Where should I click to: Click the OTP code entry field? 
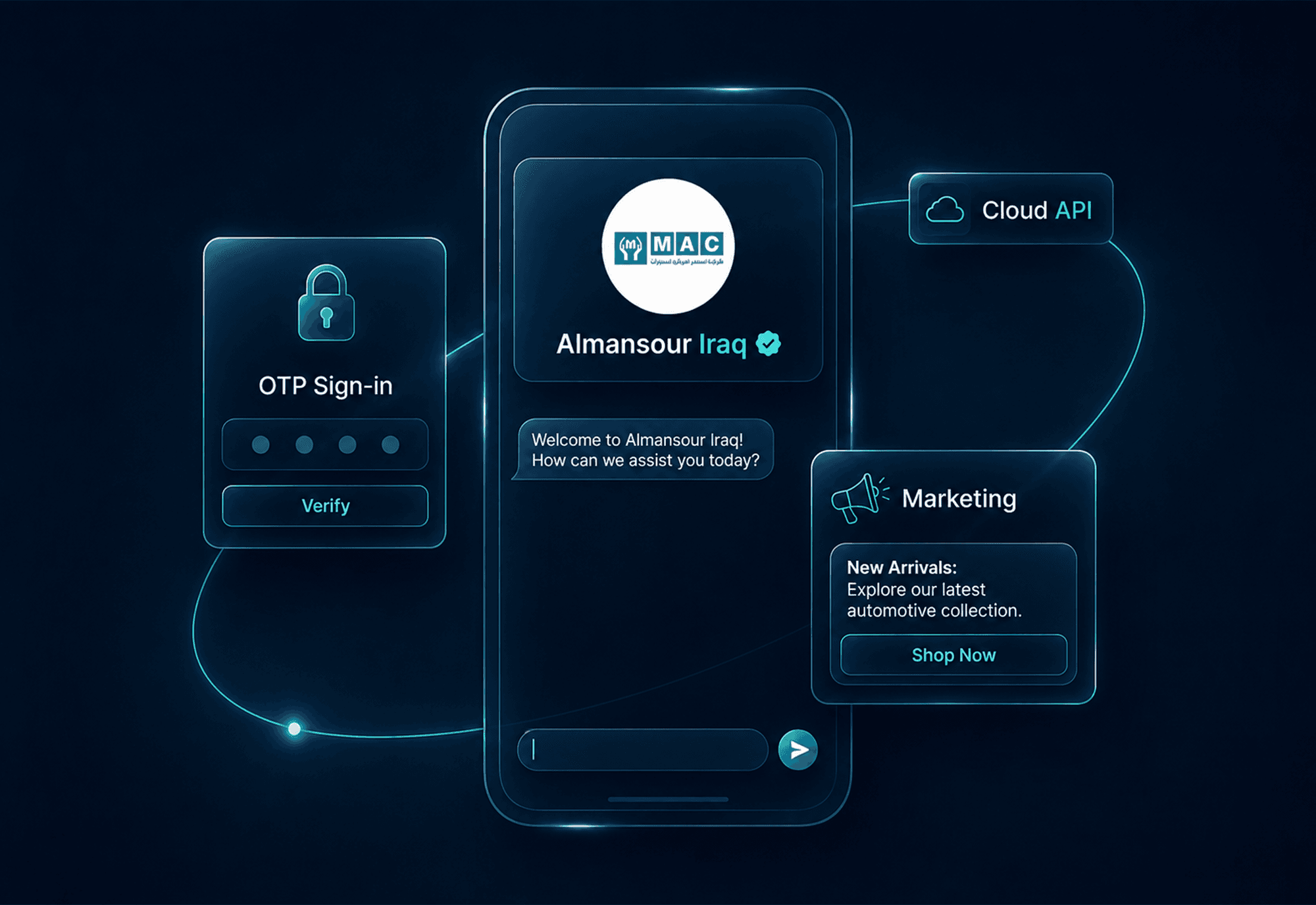pyautogui.click(x=325, y=445)
